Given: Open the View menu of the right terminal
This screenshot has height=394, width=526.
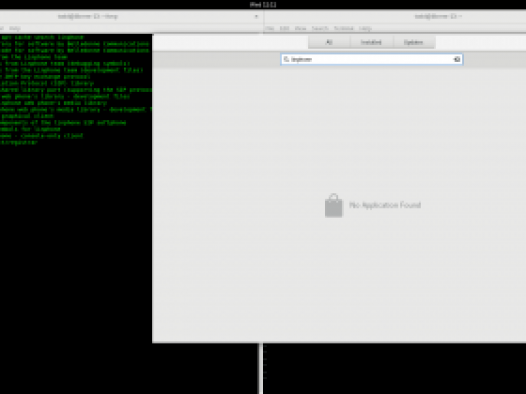Looking at the screenshot, I should point(300,29).
